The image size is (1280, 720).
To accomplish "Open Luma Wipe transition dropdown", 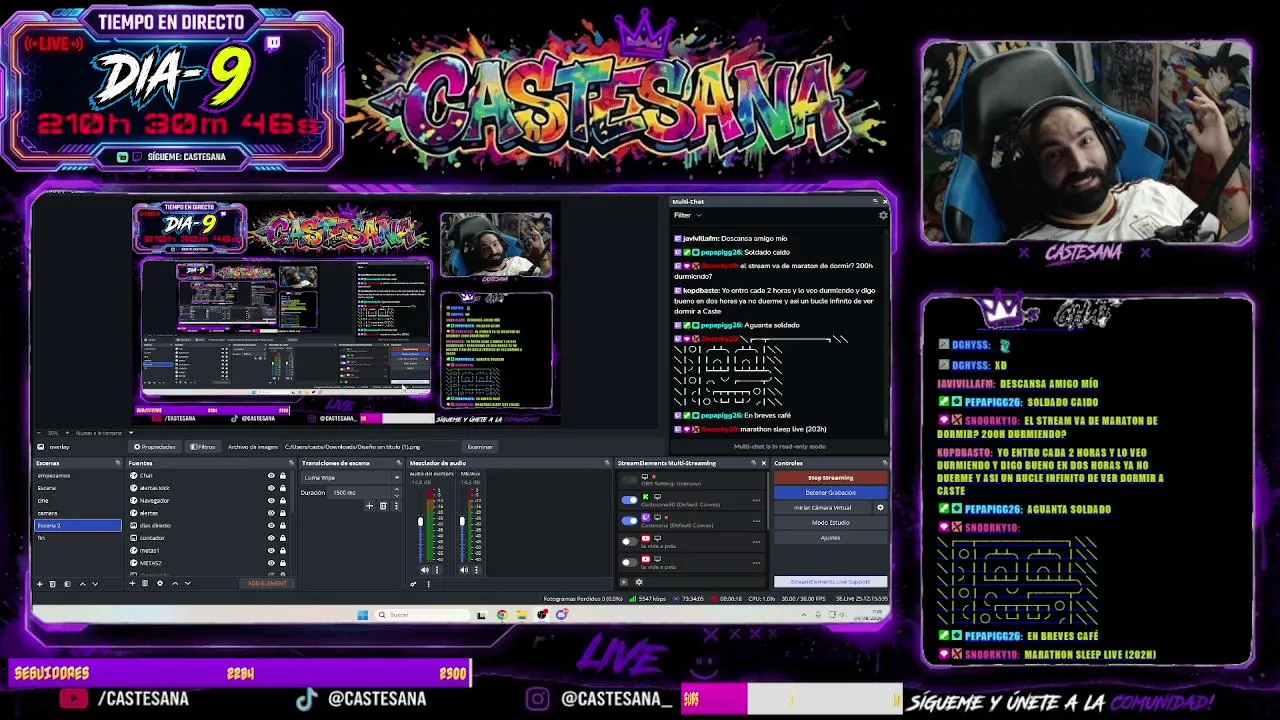I will click(x=350, y=478).
